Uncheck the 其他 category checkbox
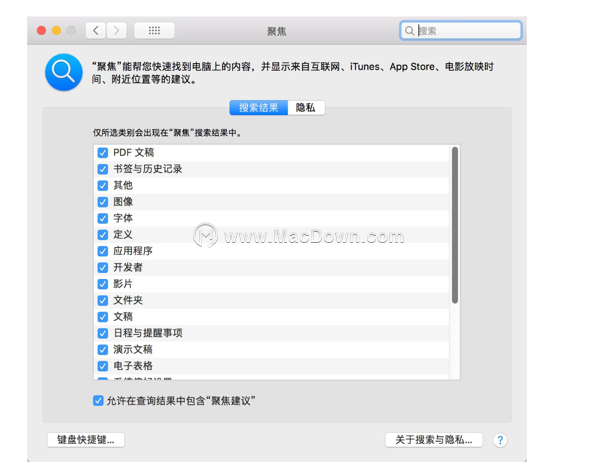 click(103, 185)
